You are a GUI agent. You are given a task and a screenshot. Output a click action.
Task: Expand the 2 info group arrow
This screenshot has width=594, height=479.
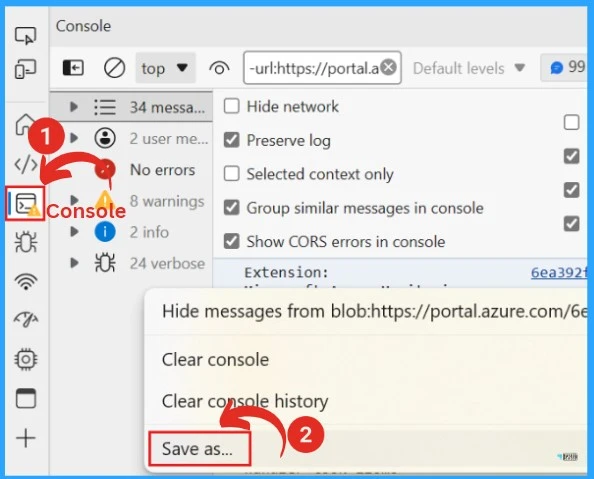[74, 232]
